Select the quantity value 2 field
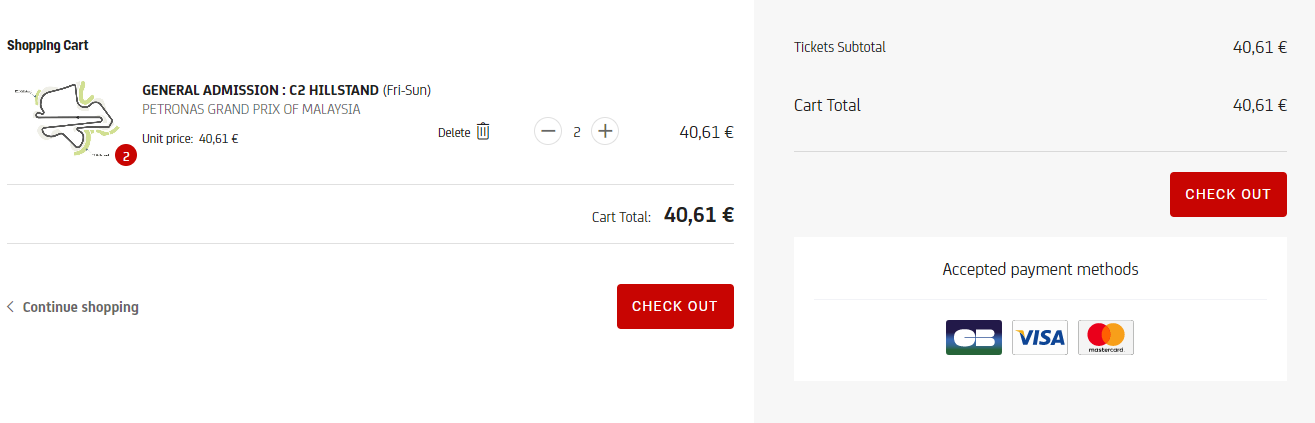This screenshot has width=1315, height=423. [x=577, y=132]
